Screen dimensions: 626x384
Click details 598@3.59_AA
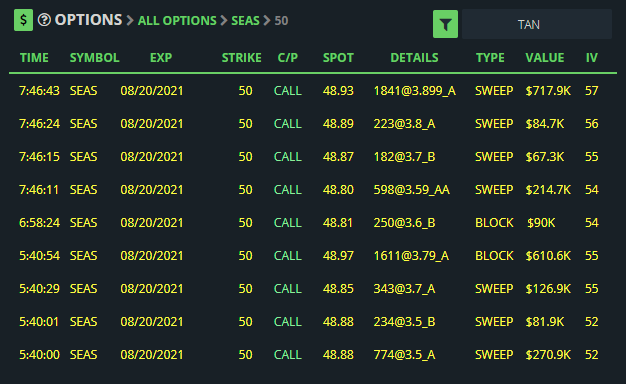point(411,190)
